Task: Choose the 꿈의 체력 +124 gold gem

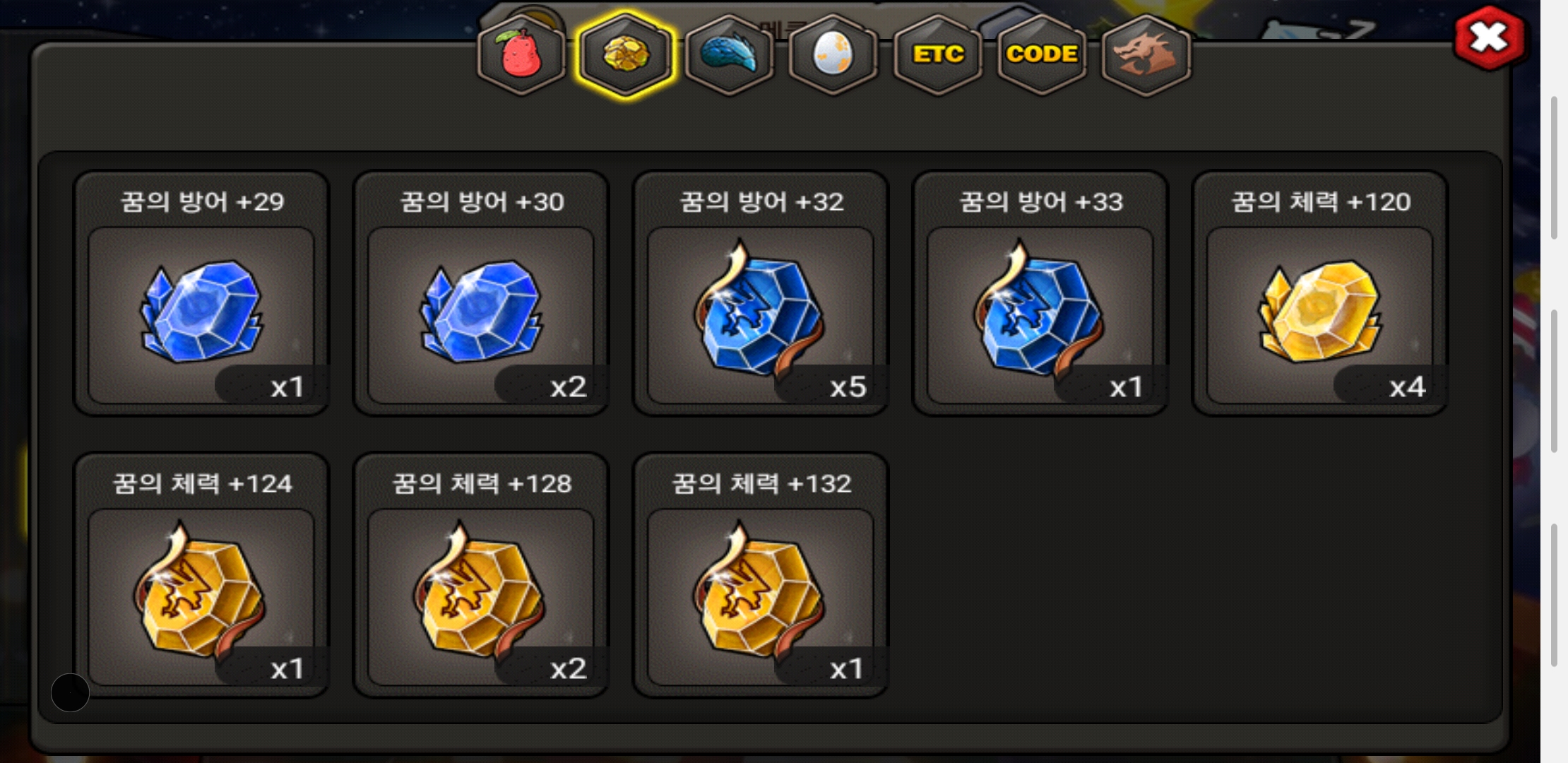Action: (x=201, y=575)
